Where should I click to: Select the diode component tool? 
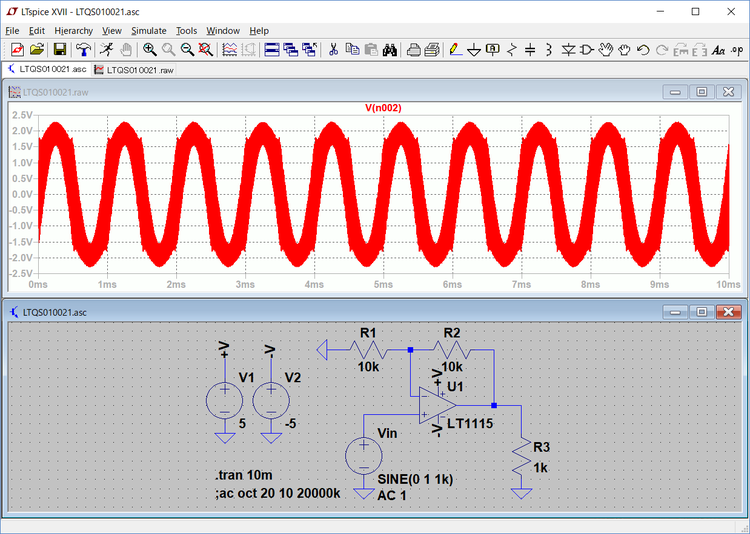tap(568, 49)
